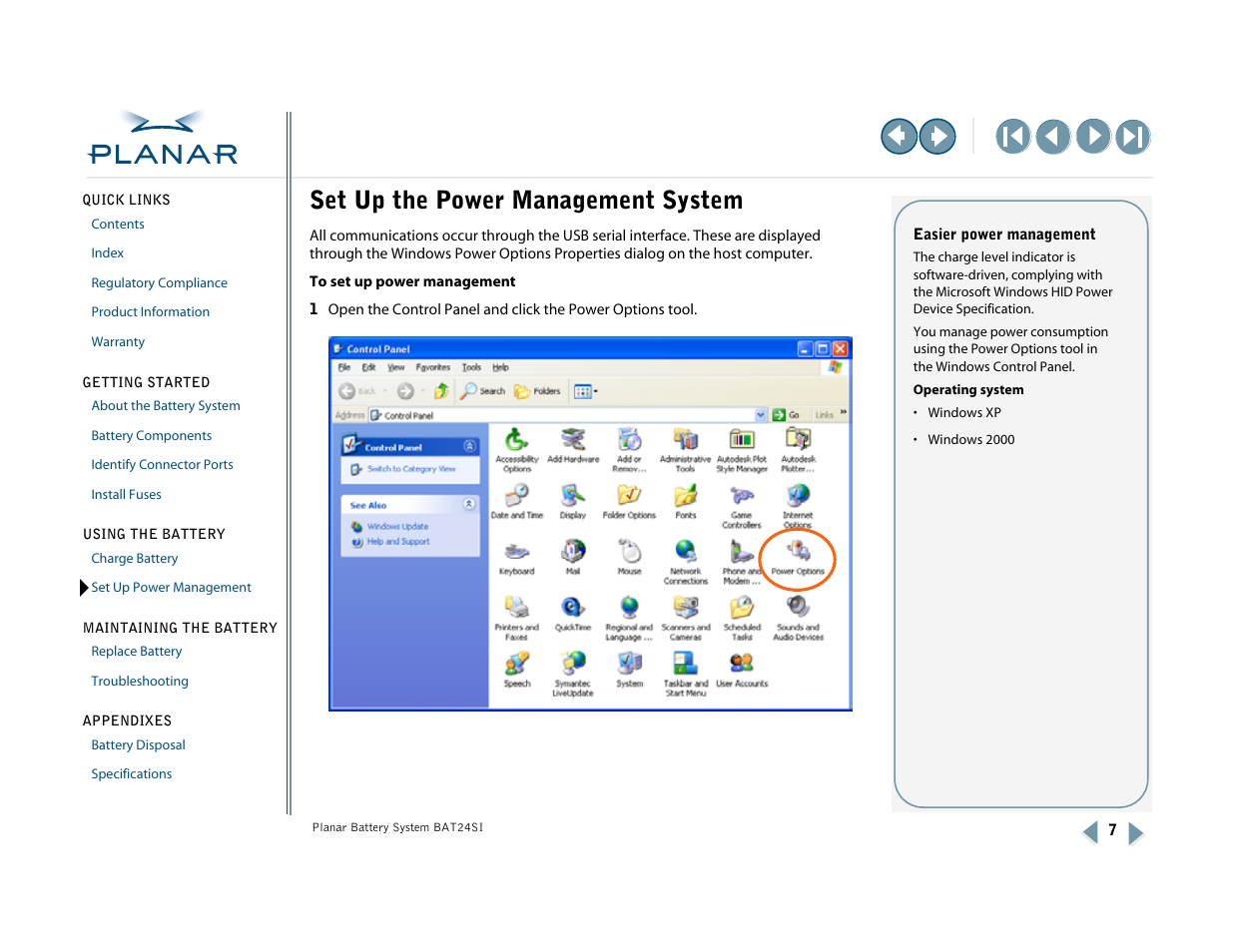Viewport: 1233px width, 952px height.
Task: Go to next page arrow beside 7
Action: 1135,832
